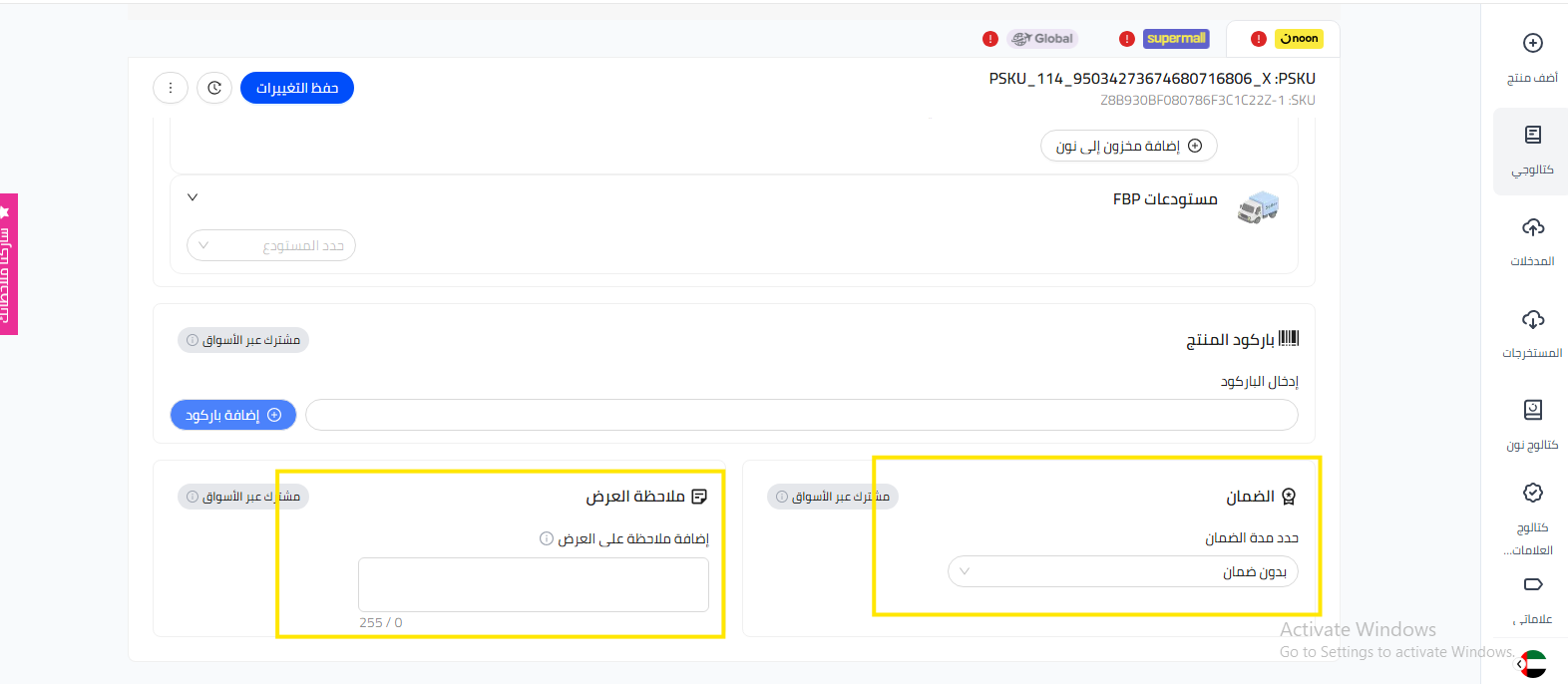Screen dimensions: 1568x684
Task: Open My Catalog (كتالوجي) in sidebar
Action: point(1532,151)
